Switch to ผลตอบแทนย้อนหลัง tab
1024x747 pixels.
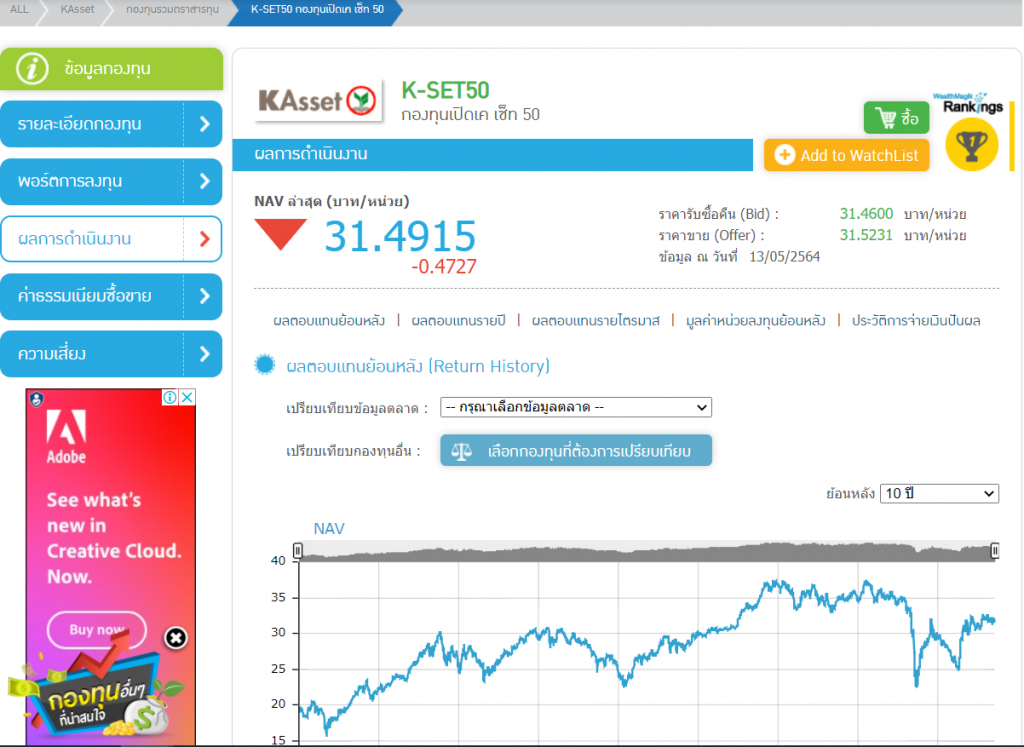[x=329, y=321]
